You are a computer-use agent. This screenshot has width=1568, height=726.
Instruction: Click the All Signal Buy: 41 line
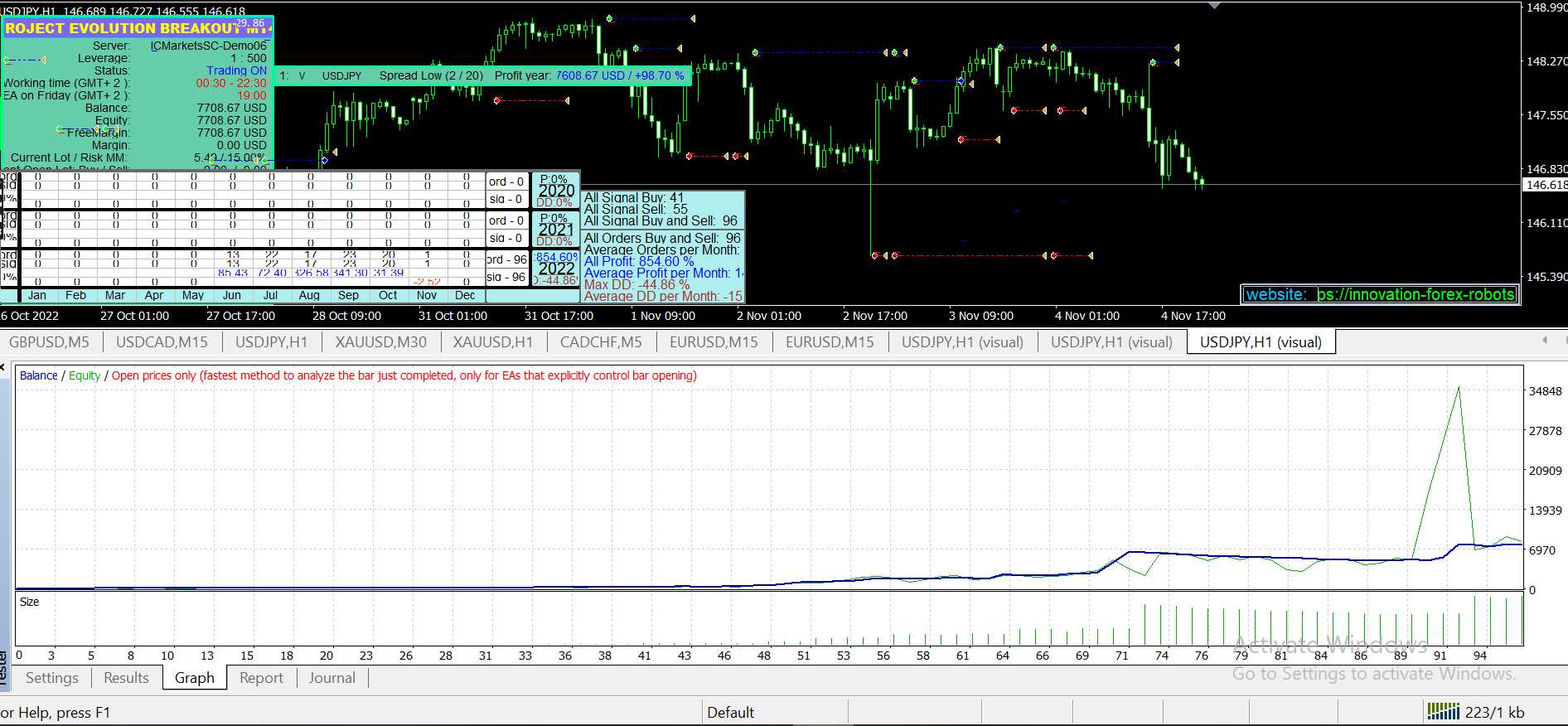634,197
